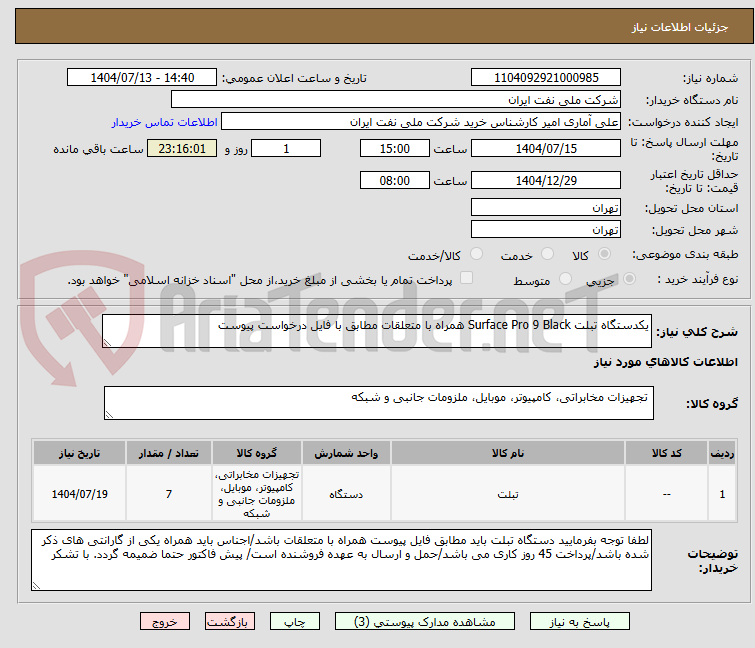This screenshot has height=648, width=755.
Task: Click the واحد شمارش column header
Action: (346, 453)
